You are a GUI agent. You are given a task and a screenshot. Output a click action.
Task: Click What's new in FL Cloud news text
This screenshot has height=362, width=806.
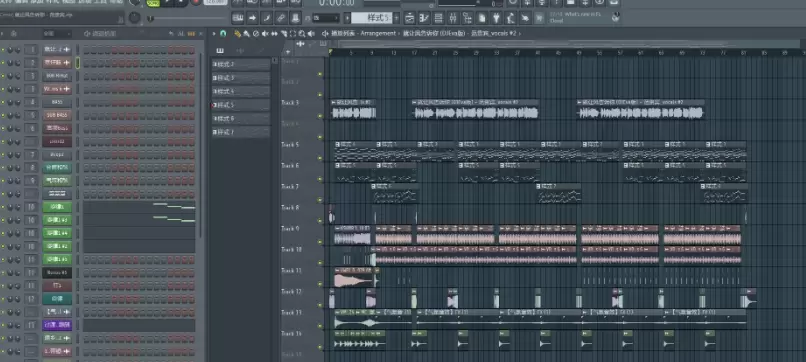tap(575, 17)
